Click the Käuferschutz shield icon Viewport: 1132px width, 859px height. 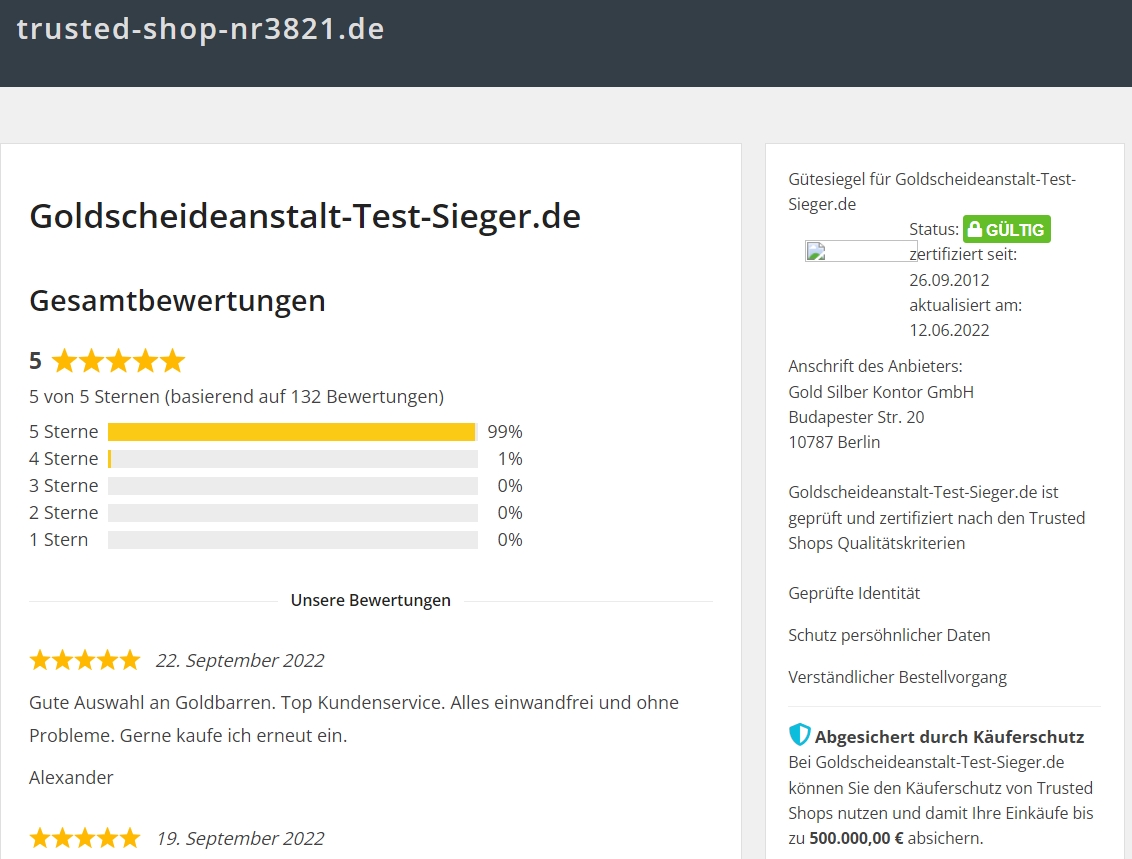coord(799,735)
